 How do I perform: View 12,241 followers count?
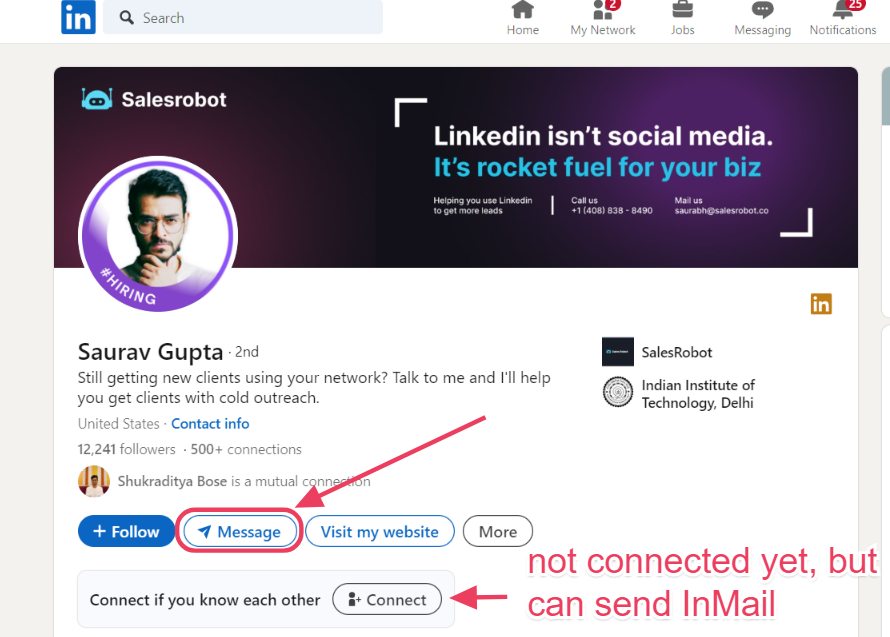tap(127, 449)
